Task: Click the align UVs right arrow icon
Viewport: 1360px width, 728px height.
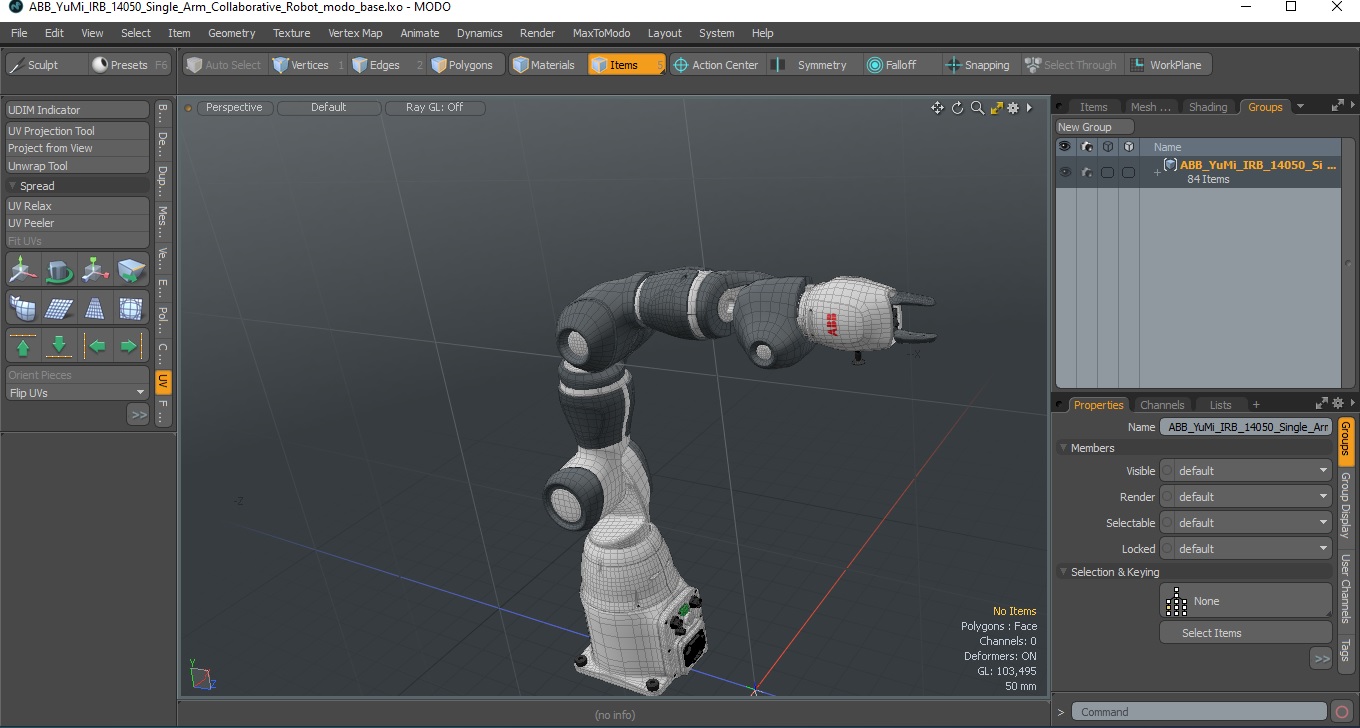Action: point(131,346)
